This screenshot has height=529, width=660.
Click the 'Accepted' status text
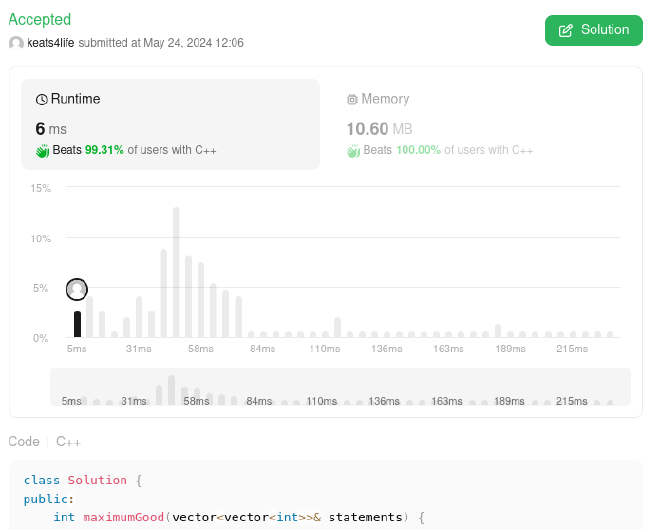[x=40, y=19]
